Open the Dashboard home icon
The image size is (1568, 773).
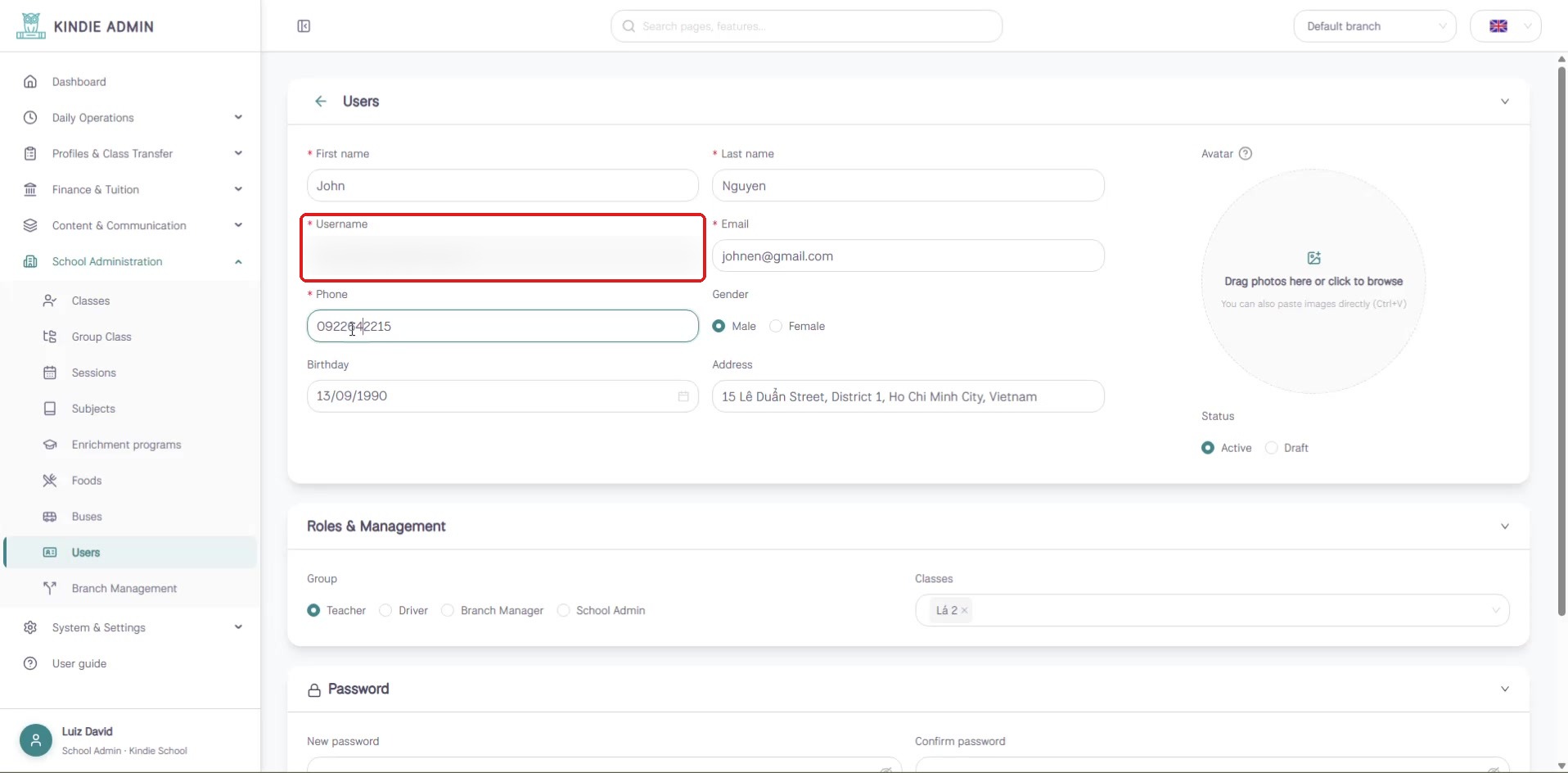click(x=30, y=82)
